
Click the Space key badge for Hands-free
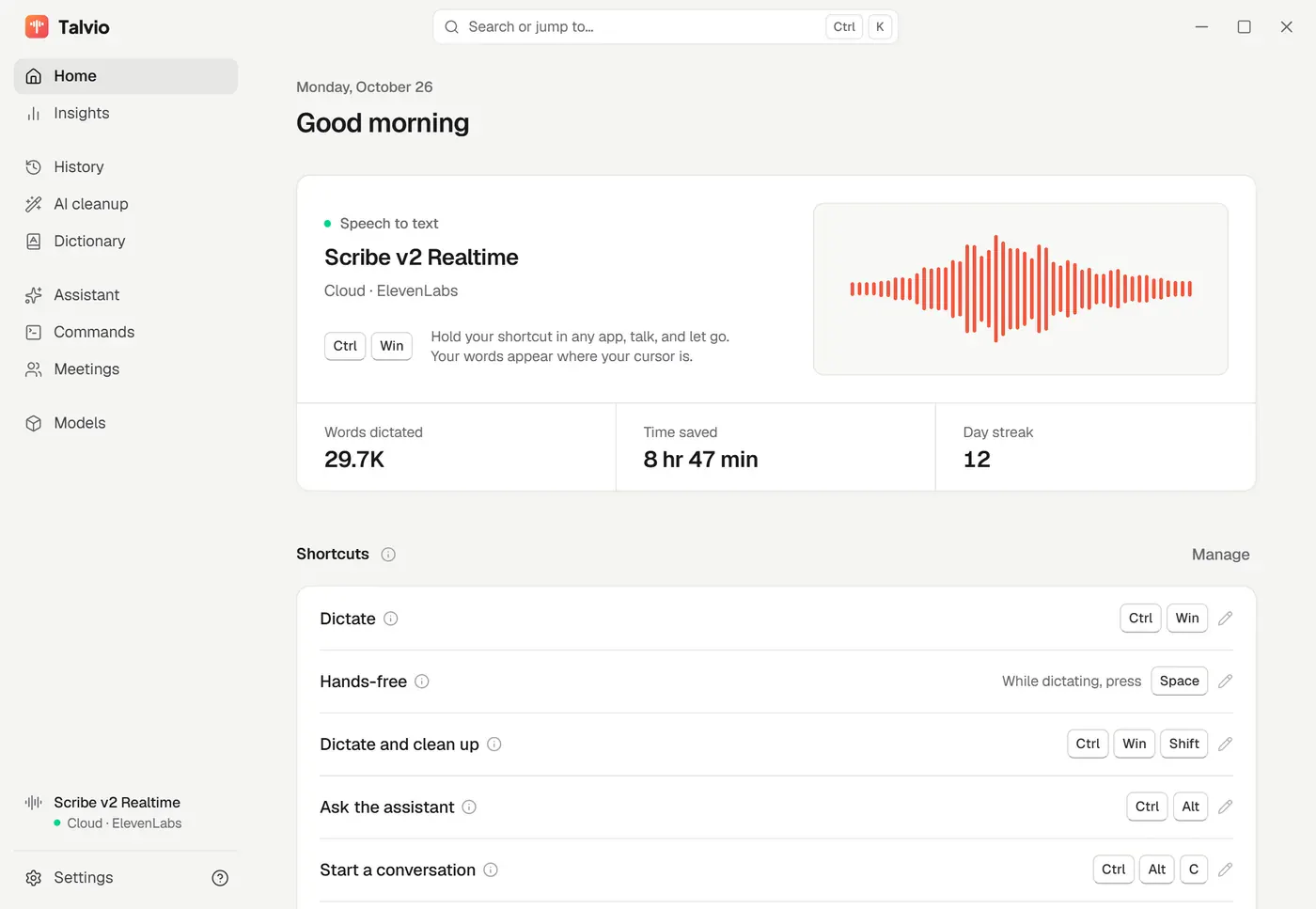click(x=1179, y=682)
